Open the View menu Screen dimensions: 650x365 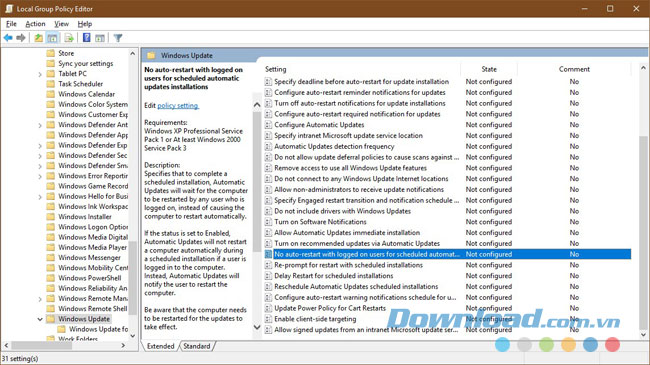coord(61,24)
